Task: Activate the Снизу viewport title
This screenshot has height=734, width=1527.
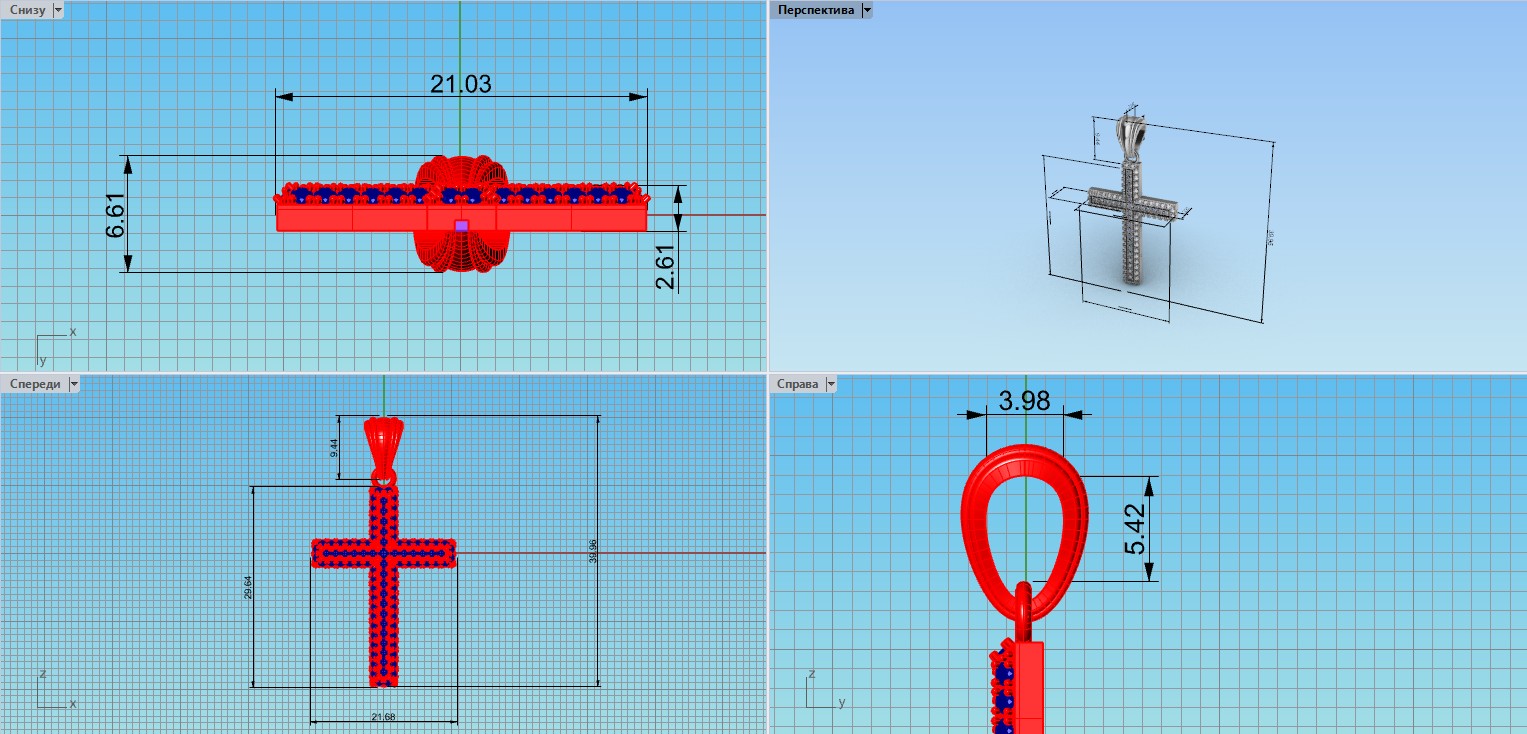Action: pos(25,10)
